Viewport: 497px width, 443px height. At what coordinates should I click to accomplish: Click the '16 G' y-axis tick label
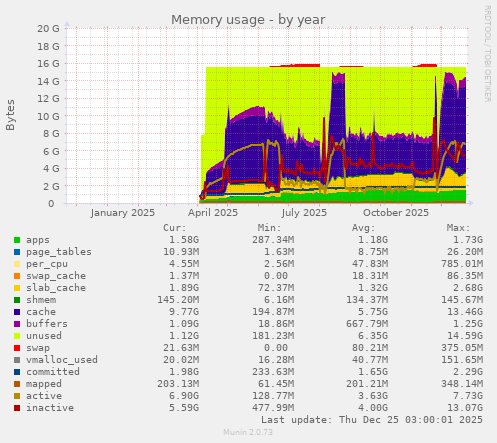click(x=48, y=64)
